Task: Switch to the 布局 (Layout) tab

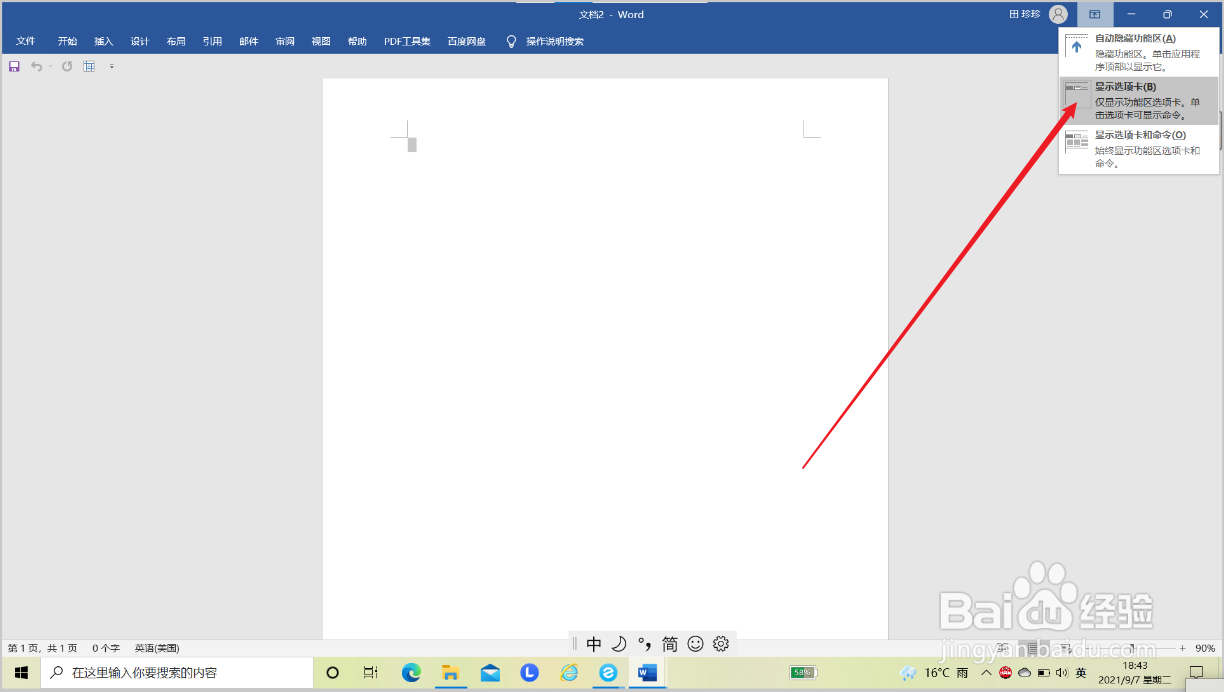Action: 176,41
